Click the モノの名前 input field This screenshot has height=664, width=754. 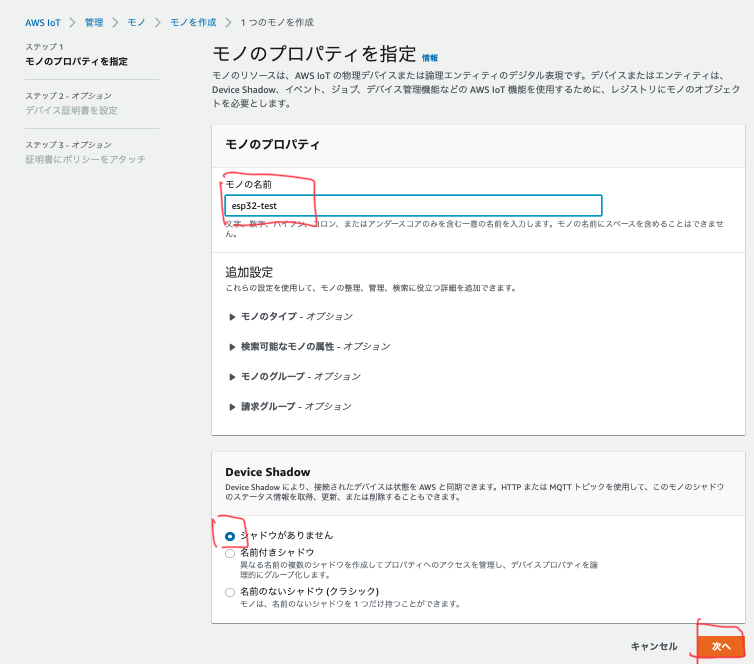pos(413,206)
